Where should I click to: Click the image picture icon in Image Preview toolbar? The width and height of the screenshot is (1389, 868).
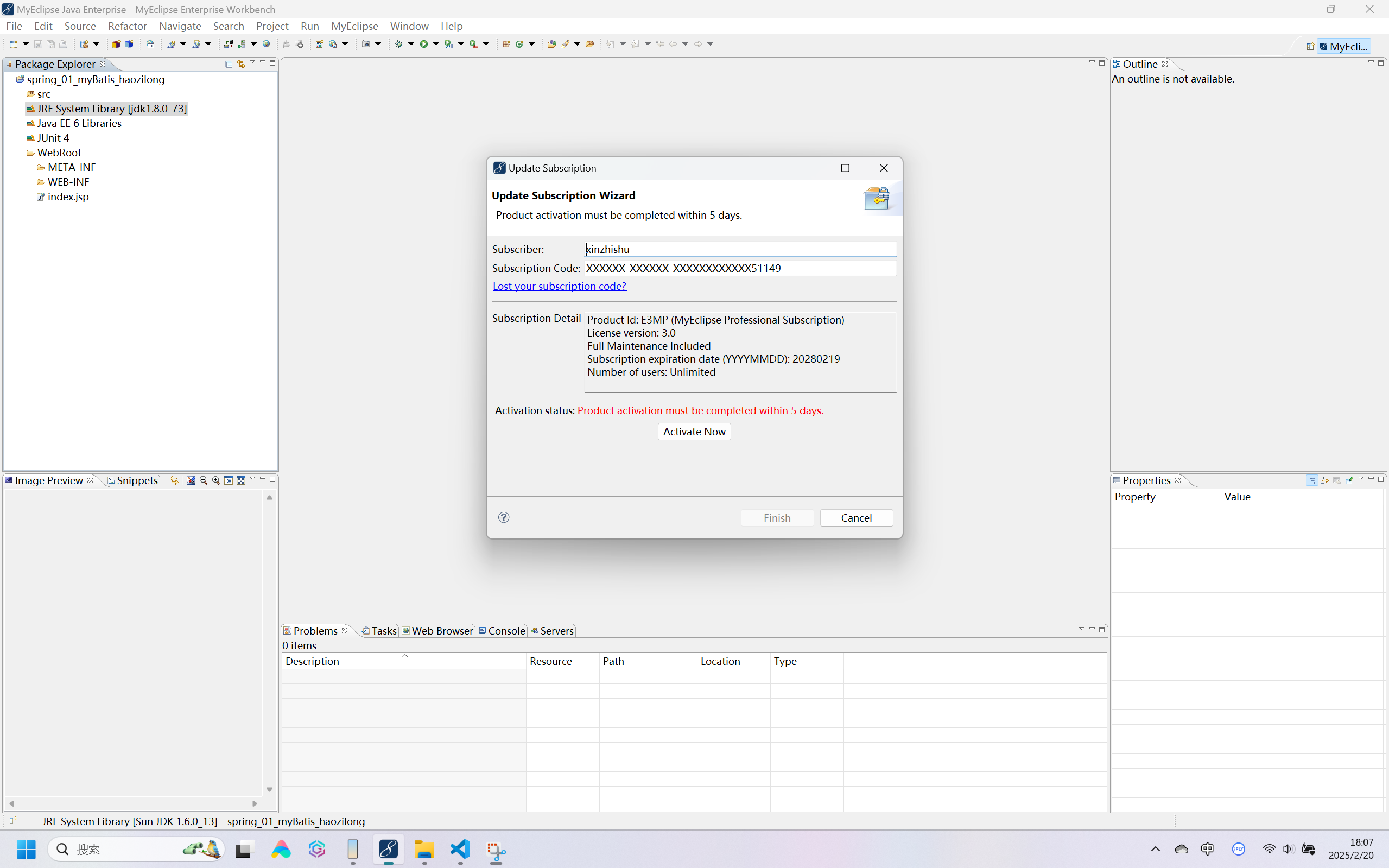tap(191, 480)
